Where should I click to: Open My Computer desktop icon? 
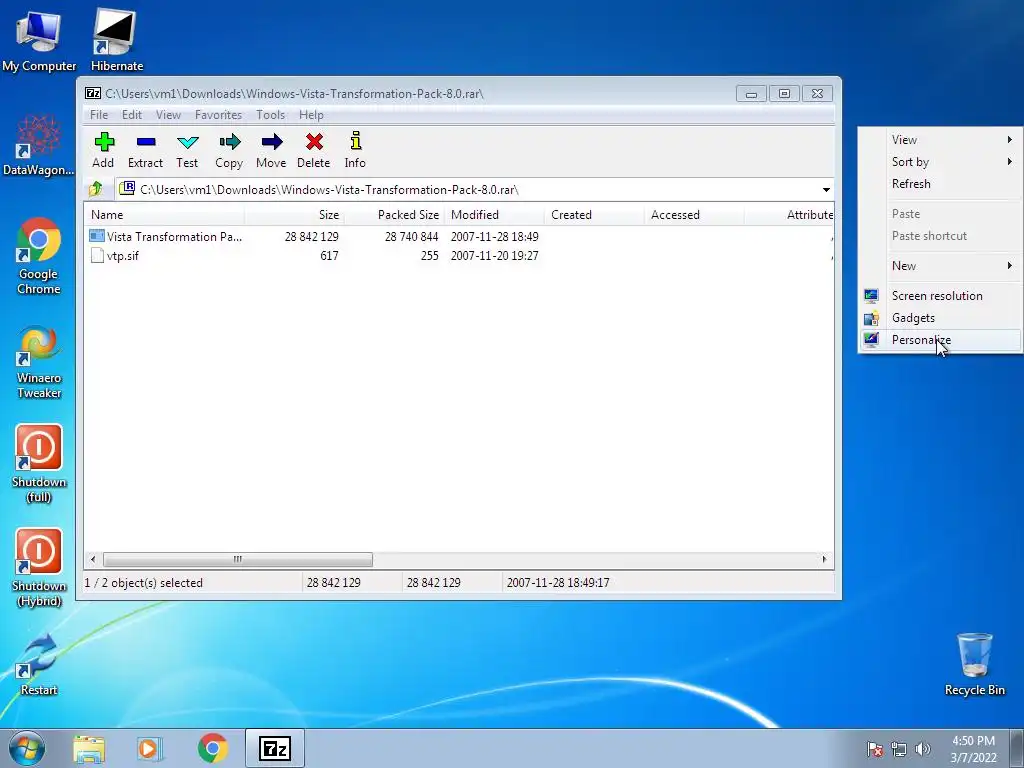(39, 40)
